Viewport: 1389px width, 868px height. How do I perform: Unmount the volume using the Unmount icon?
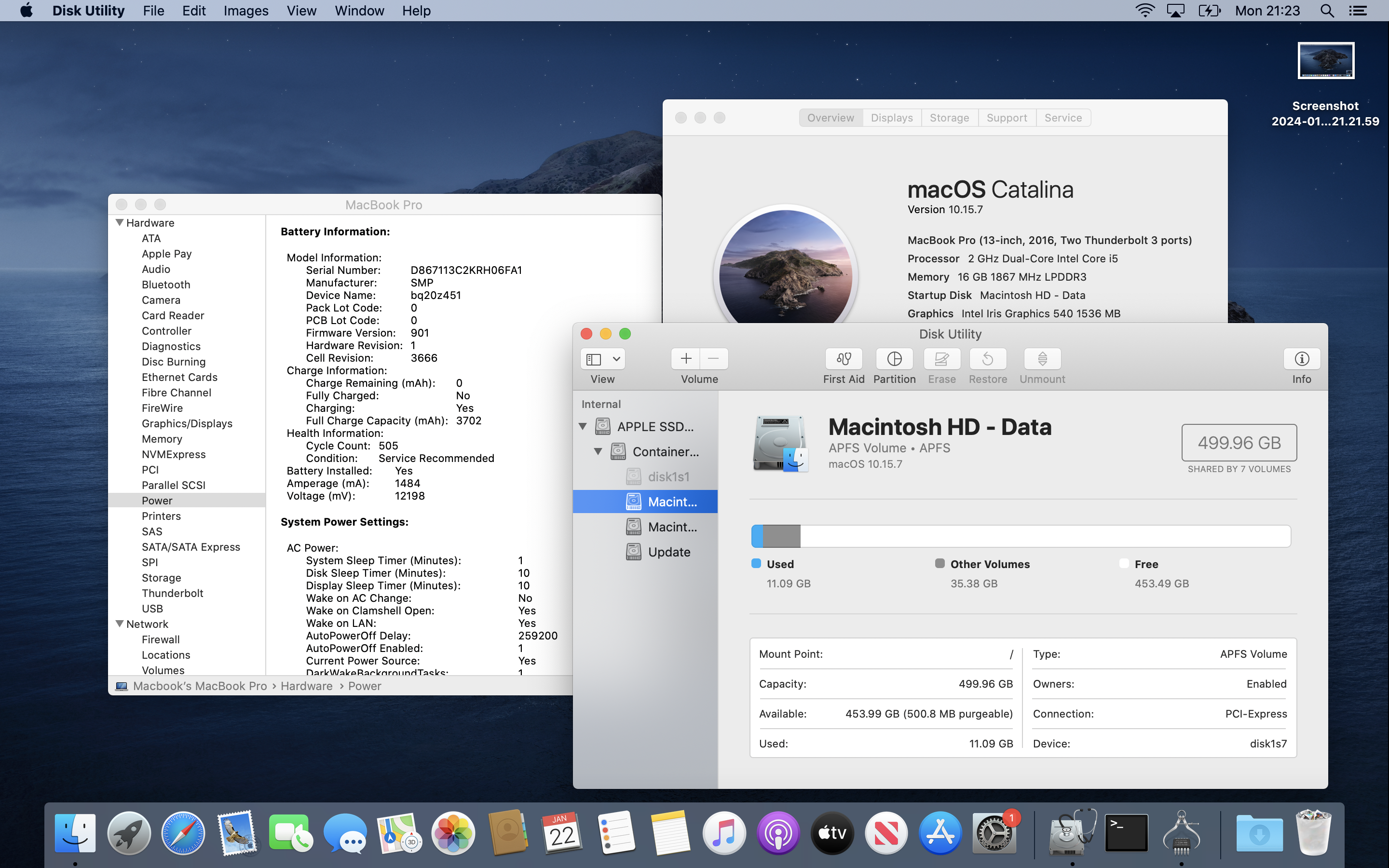pyautogui.click(x=1042, y=359)
